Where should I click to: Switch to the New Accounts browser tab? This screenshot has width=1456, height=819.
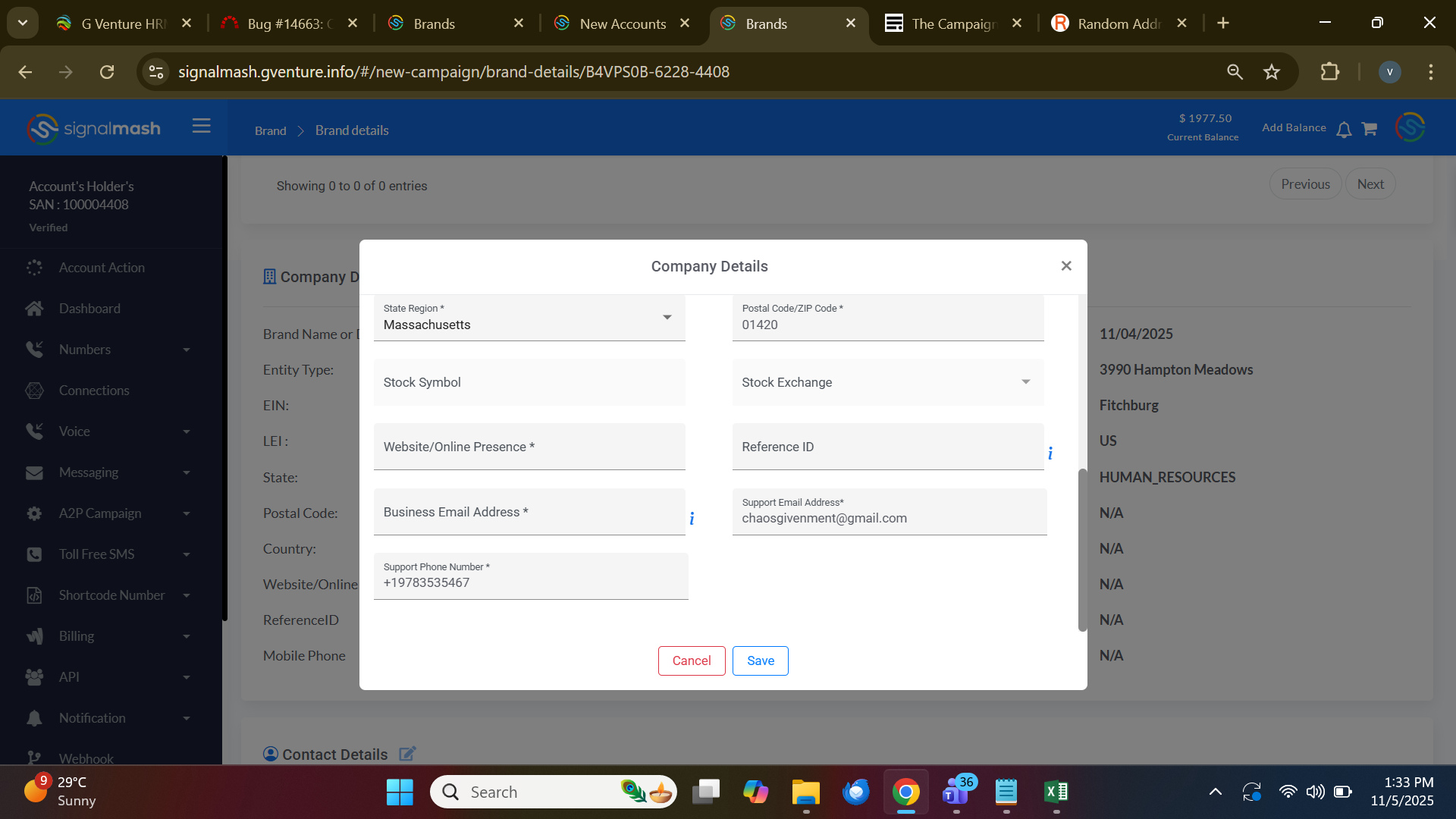click(622, 24)
